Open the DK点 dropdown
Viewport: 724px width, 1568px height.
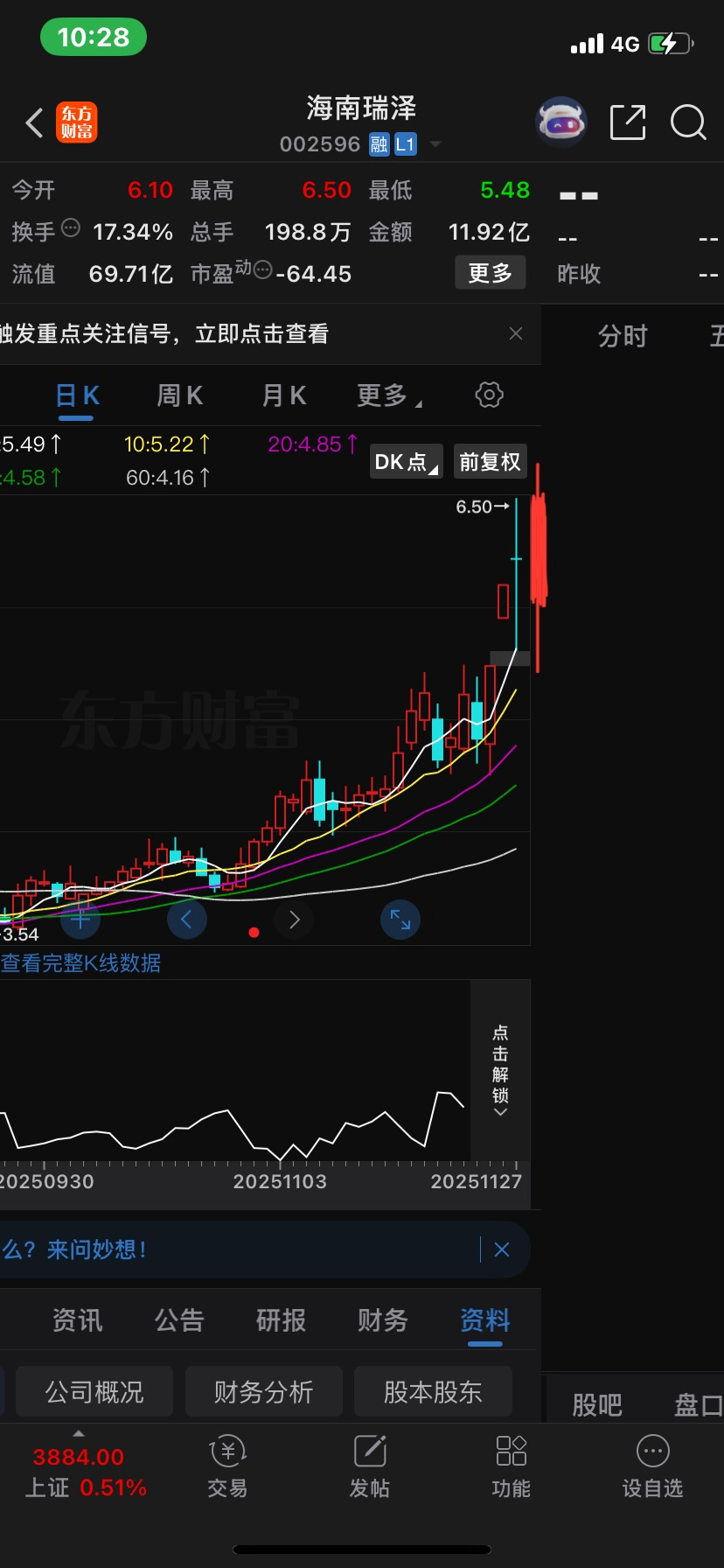406,461
